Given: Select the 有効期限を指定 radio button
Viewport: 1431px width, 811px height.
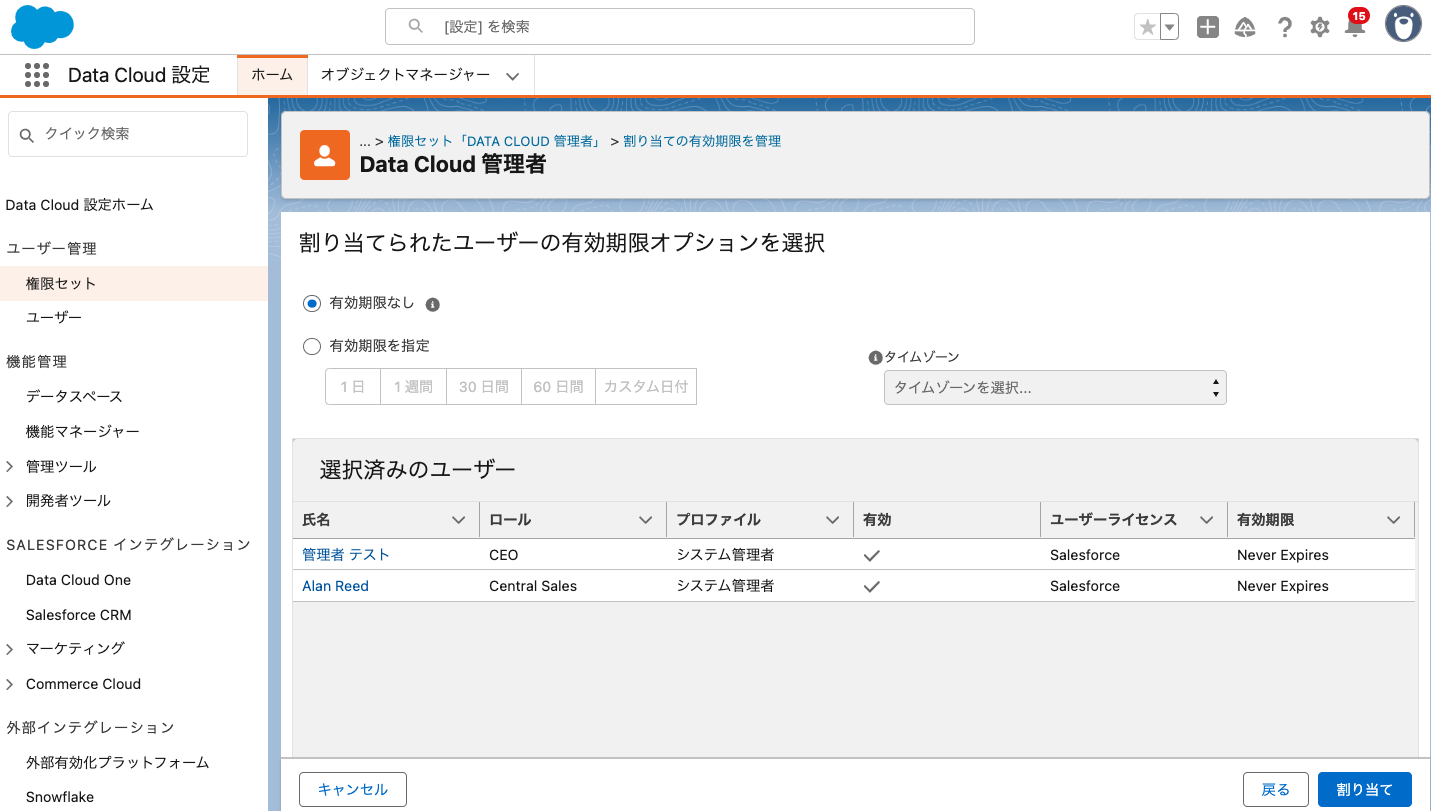Looking at the screenshot, I should 312,346.
